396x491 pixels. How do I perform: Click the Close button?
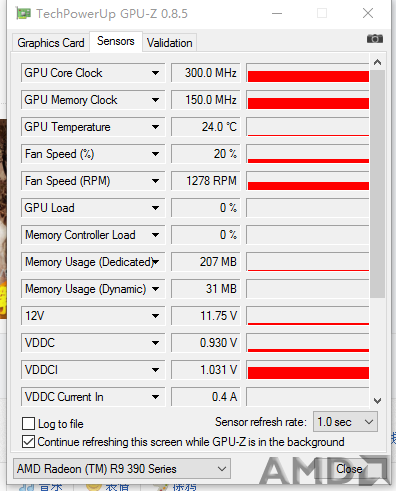[x=349, y=469]
